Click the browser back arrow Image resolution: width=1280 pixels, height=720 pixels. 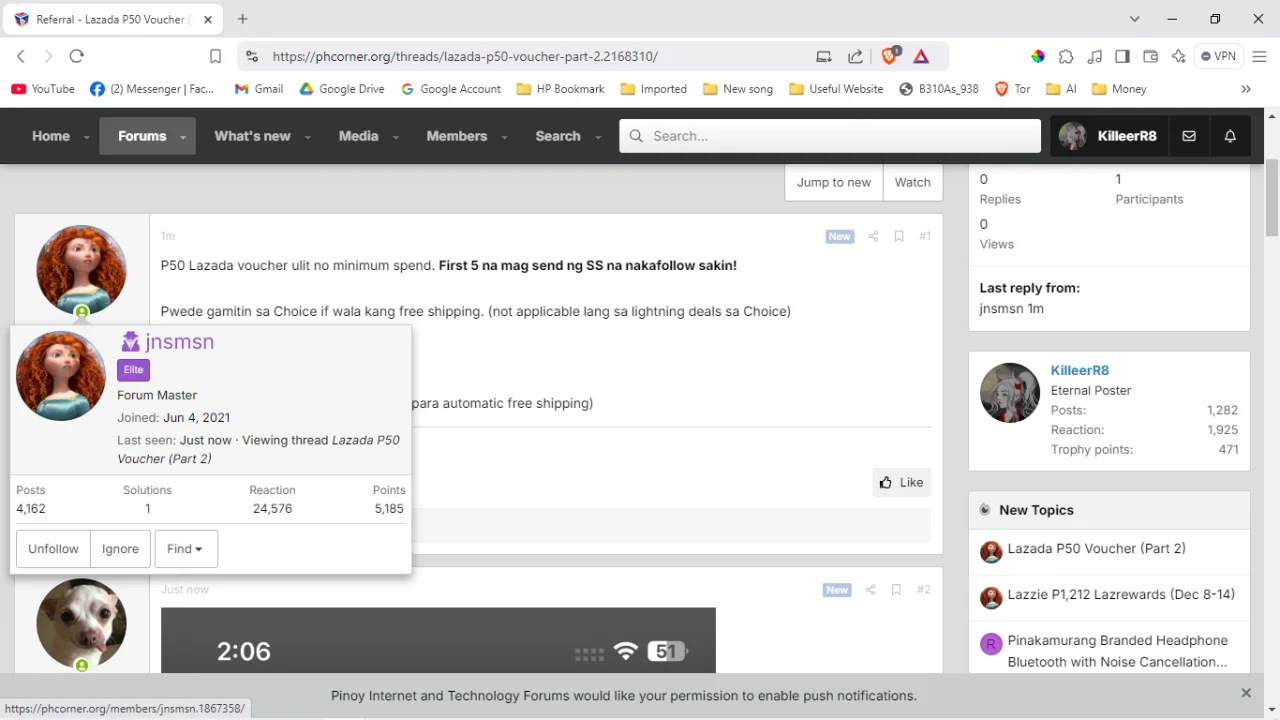tap(21, 57)
